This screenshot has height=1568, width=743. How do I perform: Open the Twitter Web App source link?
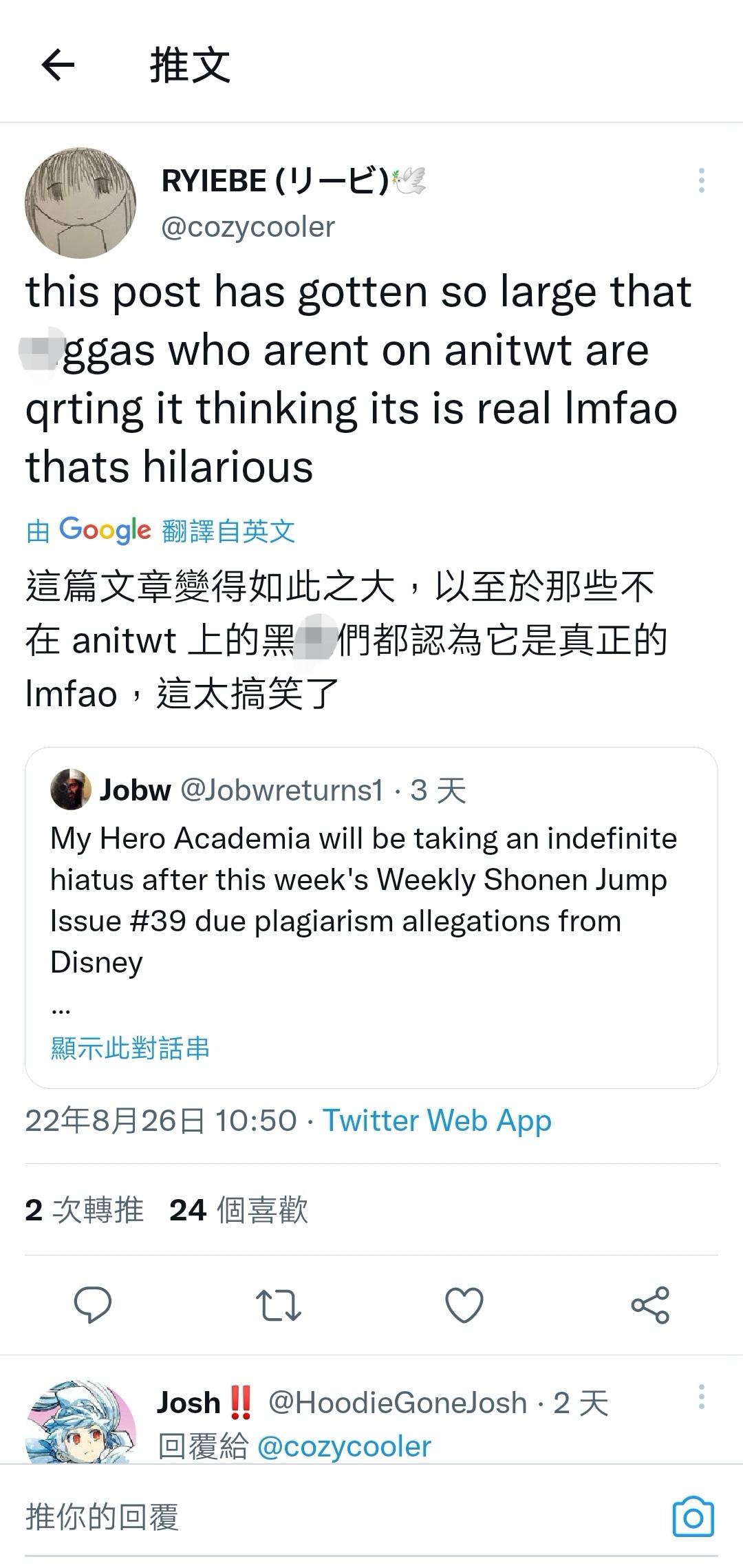tap(438, 1121)
